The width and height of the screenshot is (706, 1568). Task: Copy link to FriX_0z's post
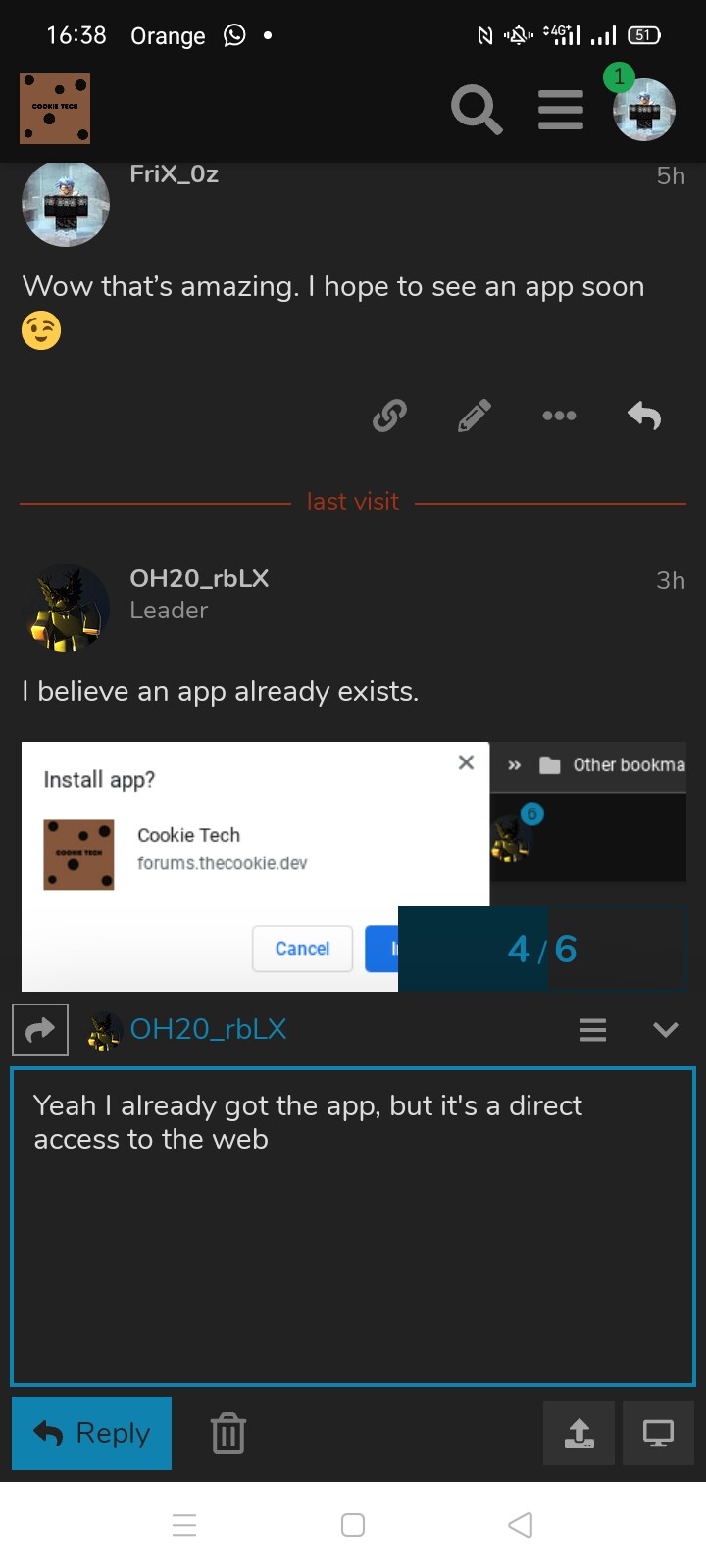pyautogui.click(x=389, y=416)
